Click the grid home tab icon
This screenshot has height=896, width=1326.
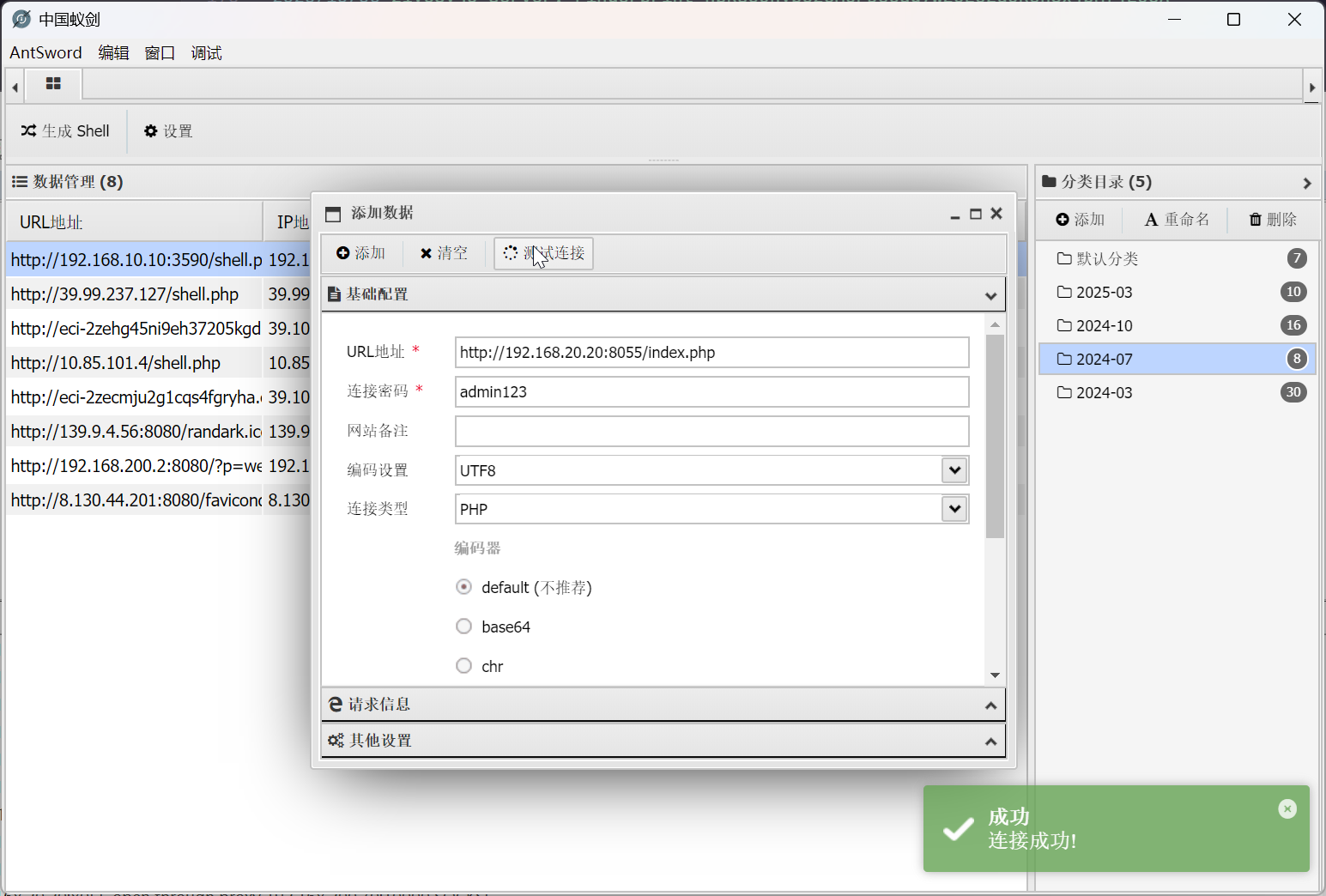[53, 84]
